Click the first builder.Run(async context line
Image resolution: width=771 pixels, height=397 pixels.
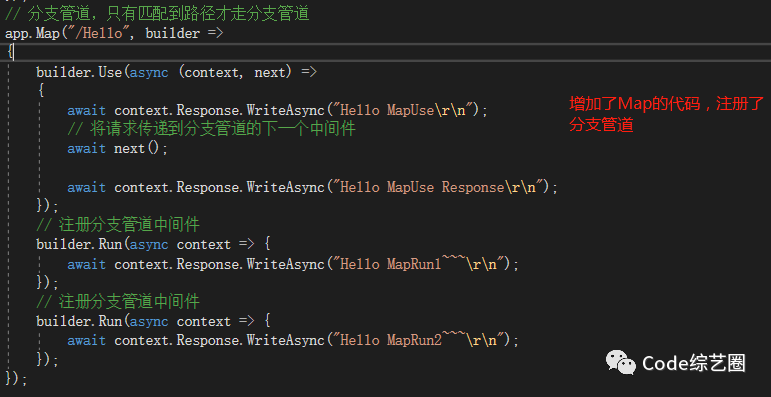(x=153, y=244)
